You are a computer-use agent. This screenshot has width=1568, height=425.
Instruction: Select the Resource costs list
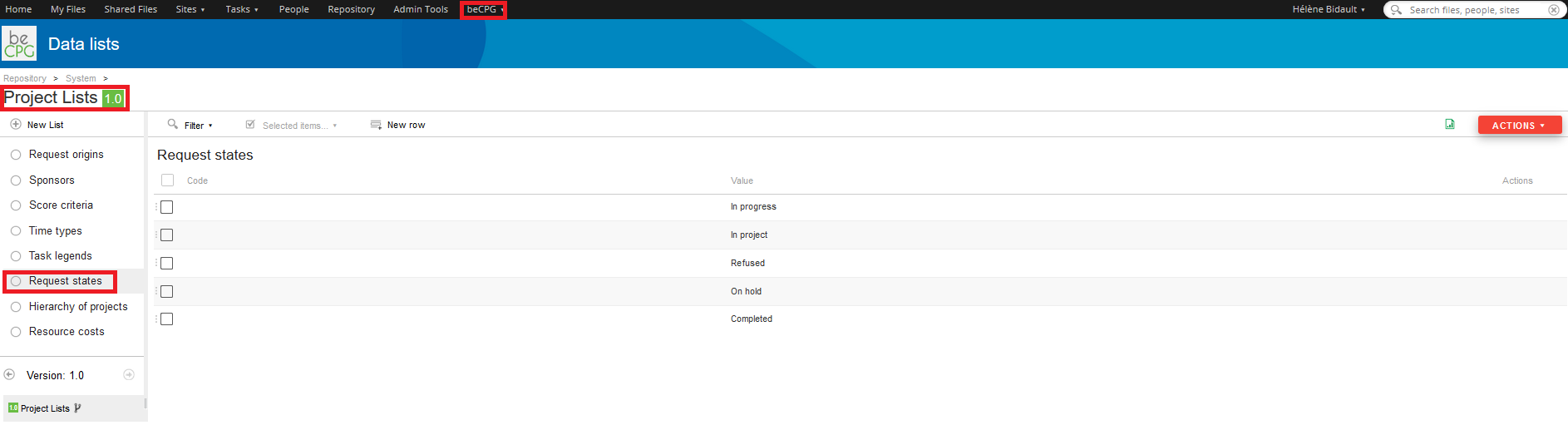(x=67, y=332)
